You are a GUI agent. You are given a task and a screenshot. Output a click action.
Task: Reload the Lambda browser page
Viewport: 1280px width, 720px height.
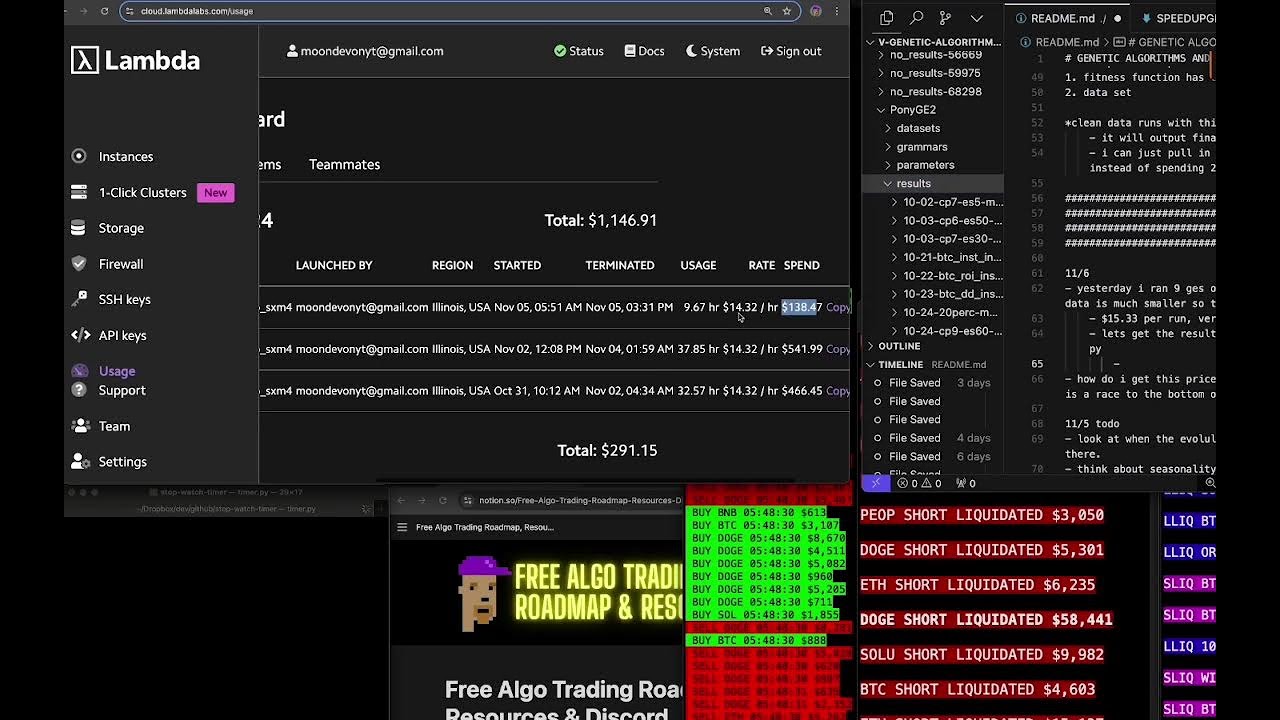(x=104, y=11)
